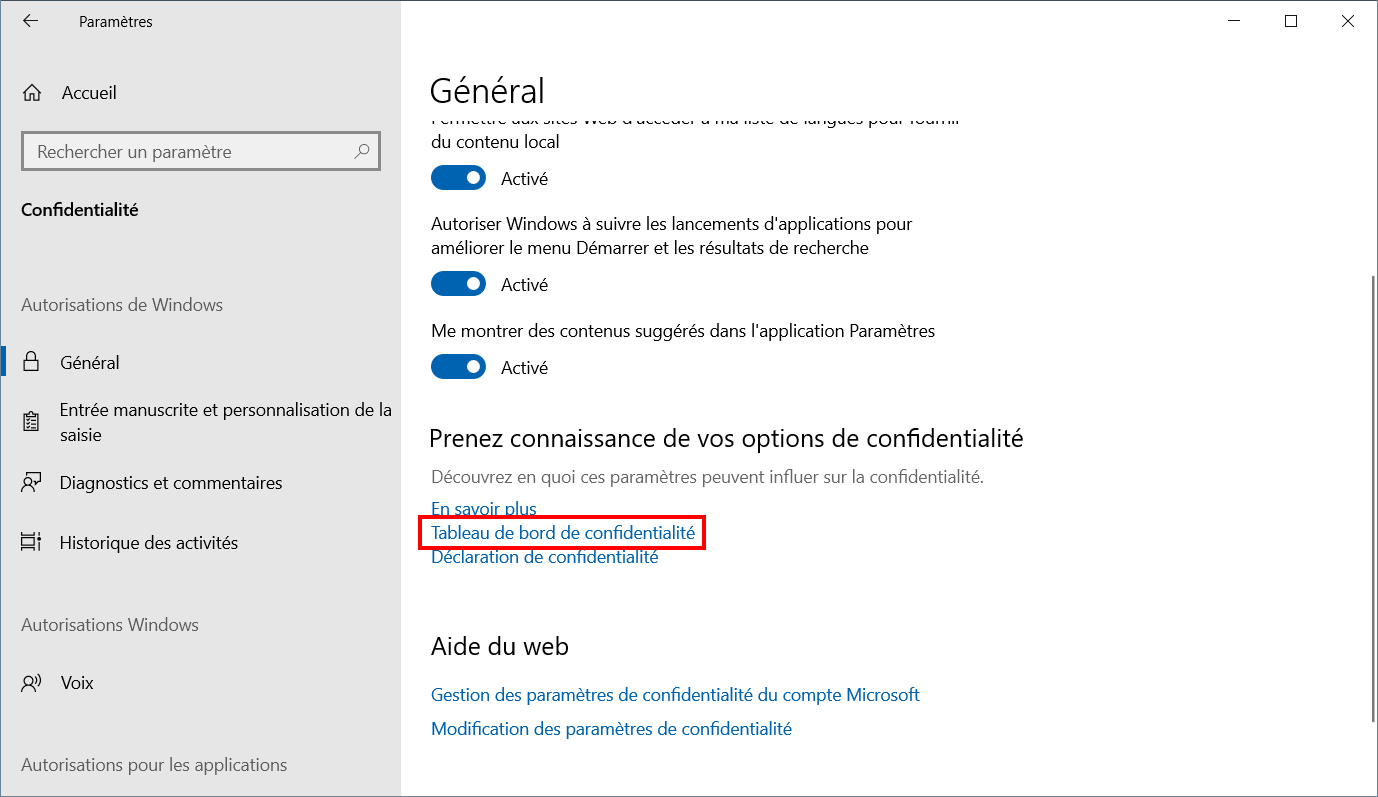Open Entrée manuscrite clipboard icon
The height and width of the screenshot is (797, 1378).
click(32, 422)
